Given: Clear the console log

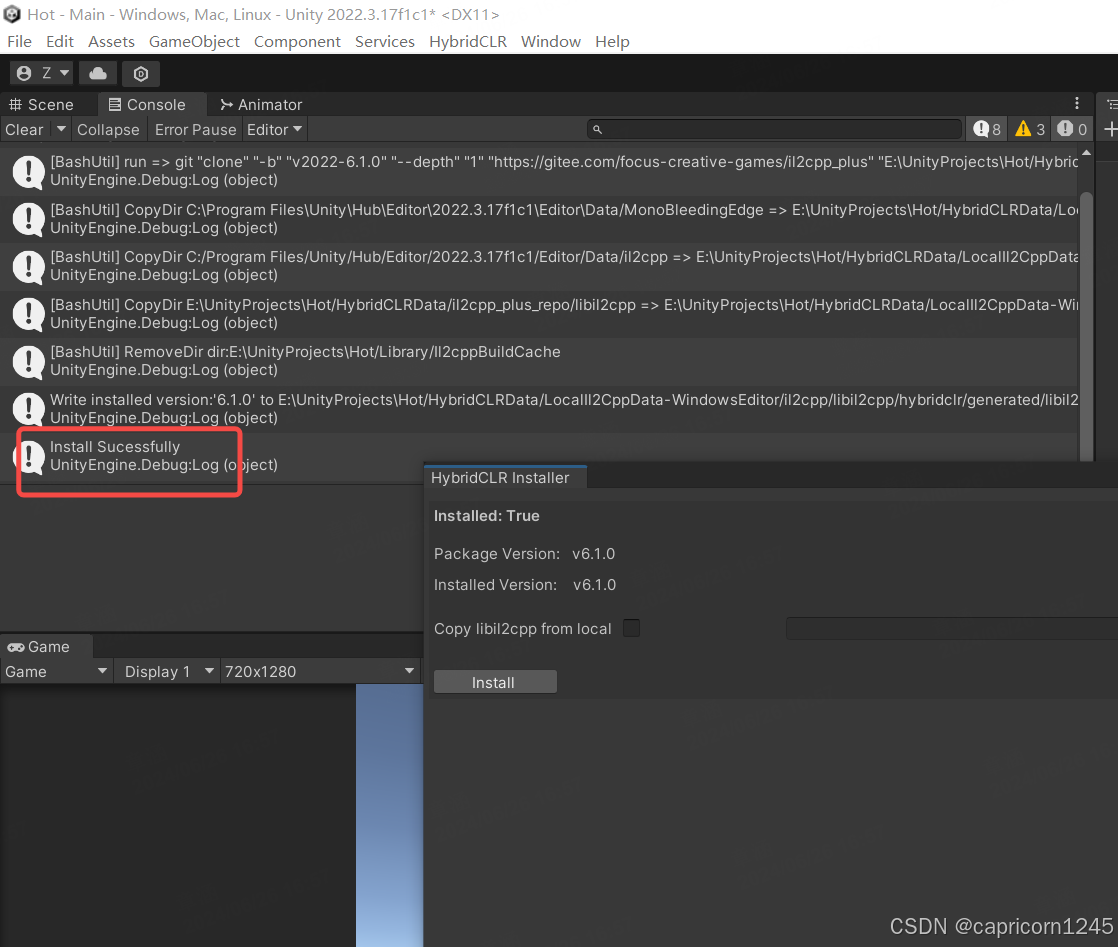Looking at the screenshot, I should 24,130.
